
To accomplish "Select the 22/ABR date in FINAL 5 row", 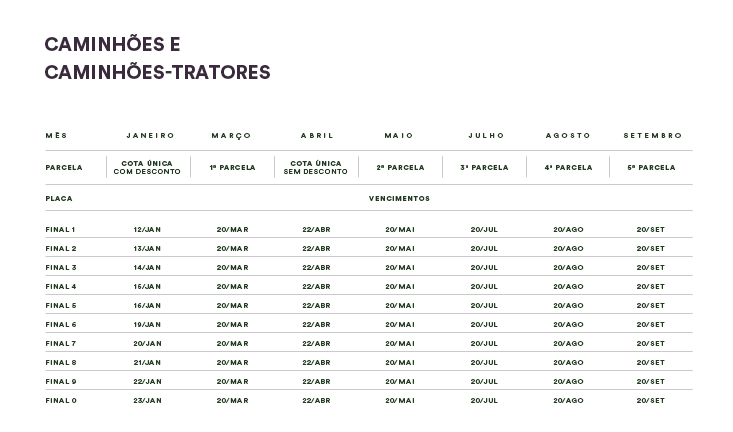I will coord(316,306).
